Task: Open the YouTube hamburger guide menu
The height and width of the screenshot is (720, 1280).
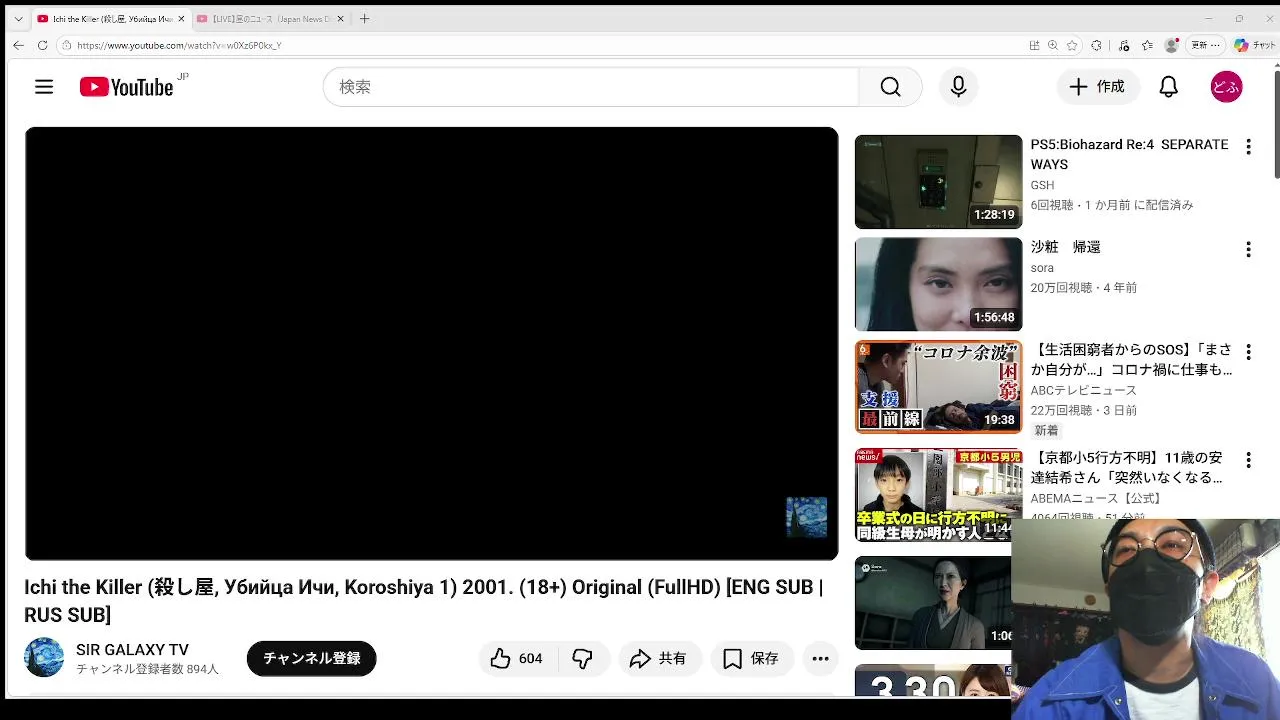Action: (x=44, y=87)
